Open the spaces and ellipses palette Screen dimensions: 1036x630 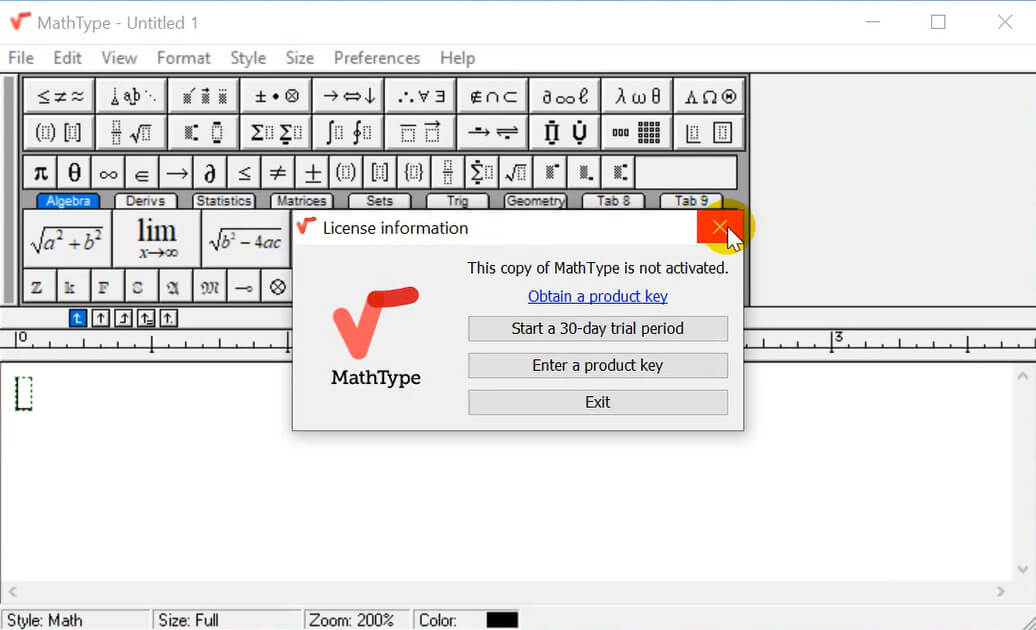pos(131,96)
